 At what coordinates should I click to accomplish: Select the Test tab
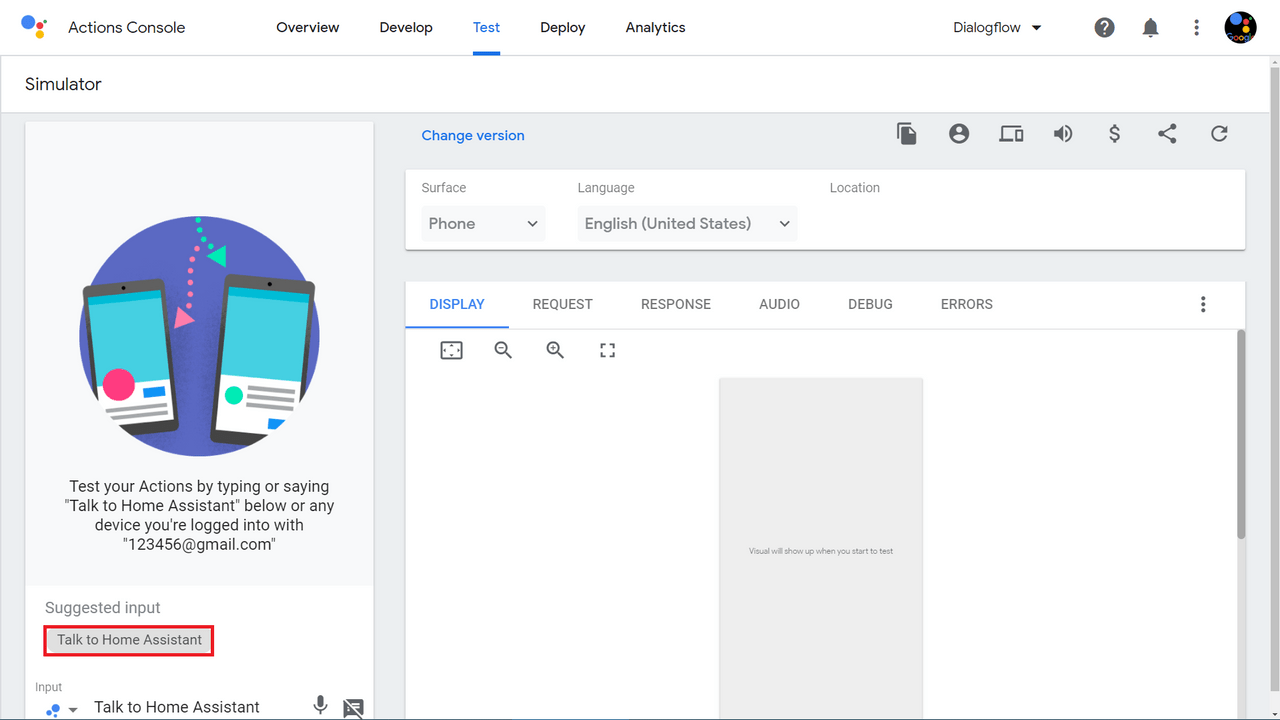click(487, 28)
